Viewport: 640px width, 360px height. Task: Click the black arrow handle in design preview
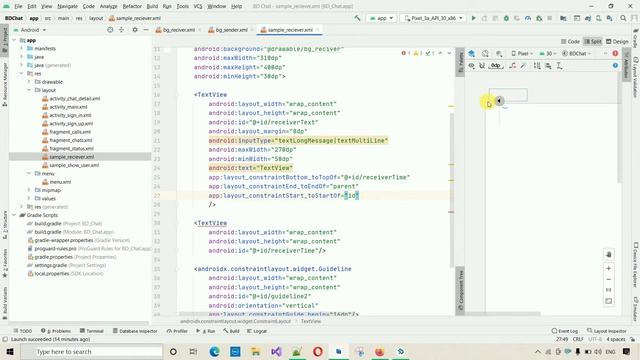499,100
